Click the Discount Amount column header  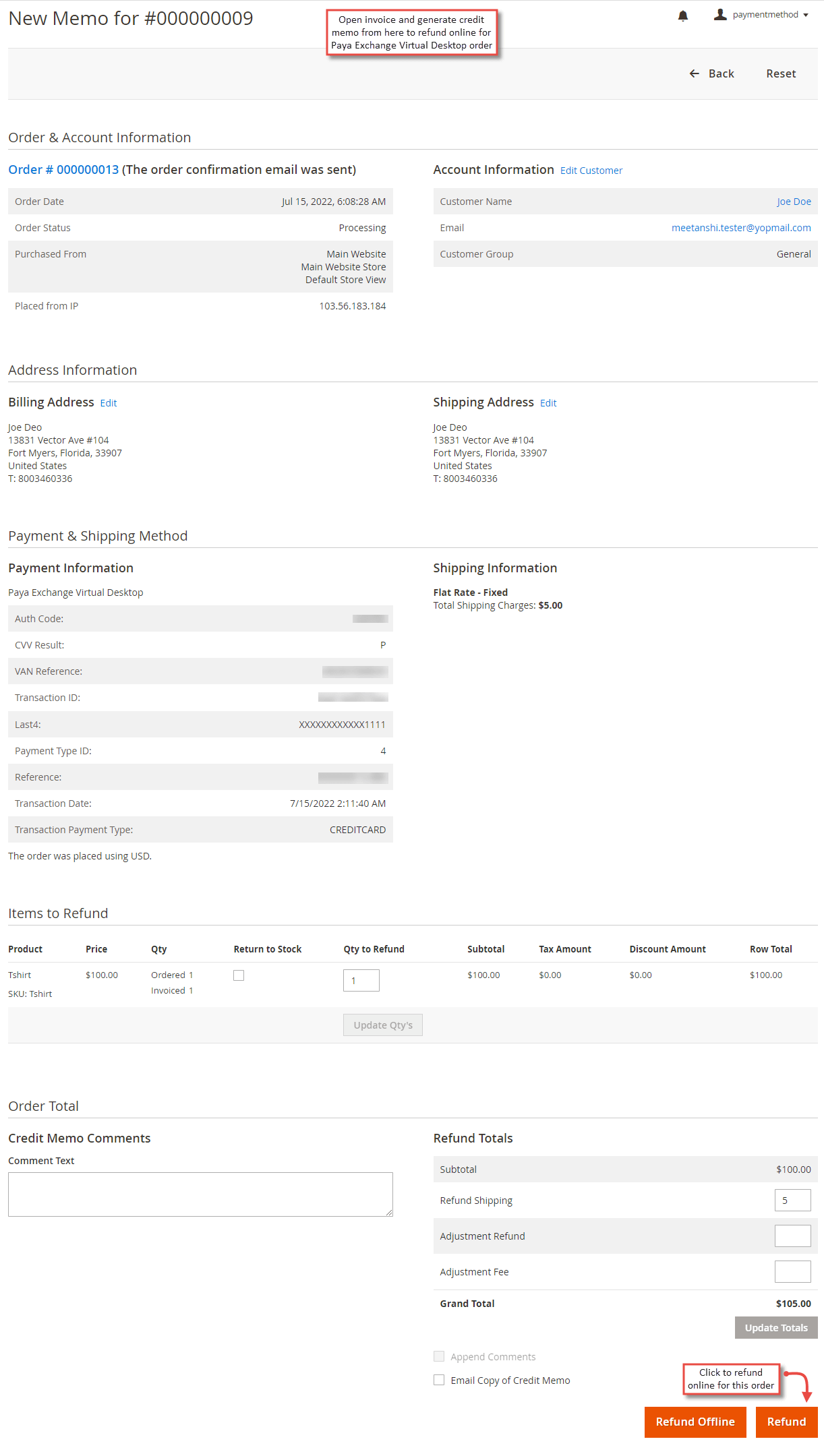[668, 949]
